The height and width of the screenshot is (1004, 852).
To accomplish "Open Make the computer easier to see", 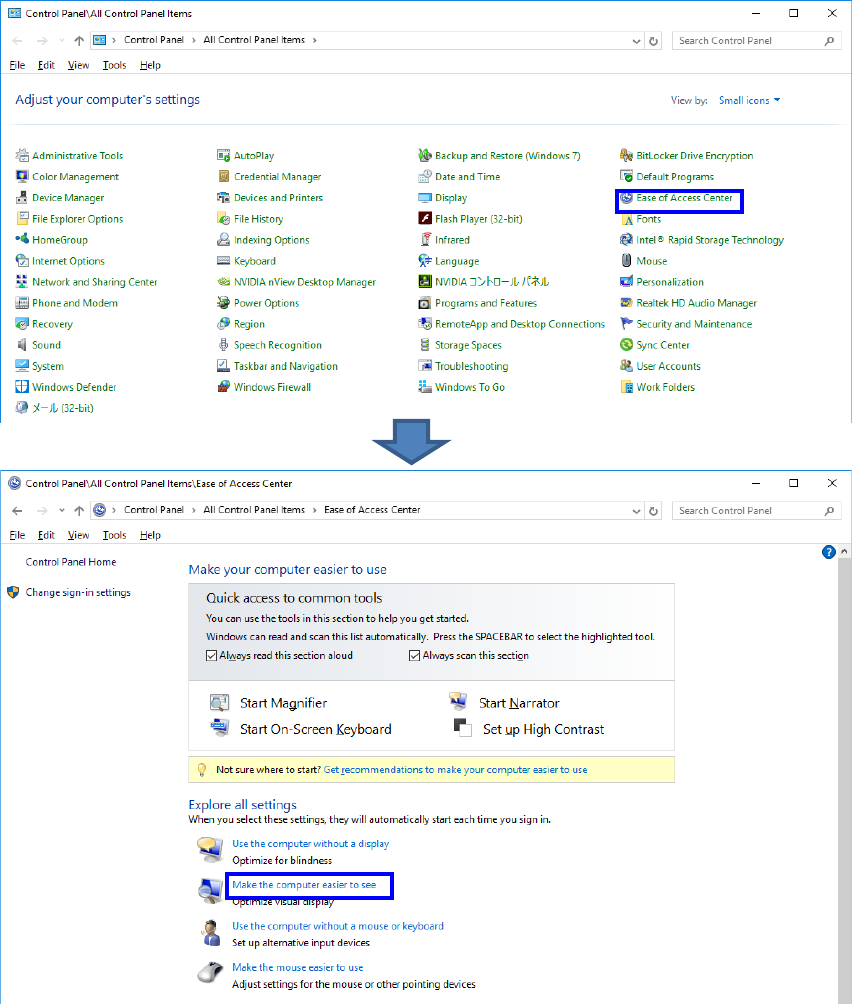I will coord(304,884).
